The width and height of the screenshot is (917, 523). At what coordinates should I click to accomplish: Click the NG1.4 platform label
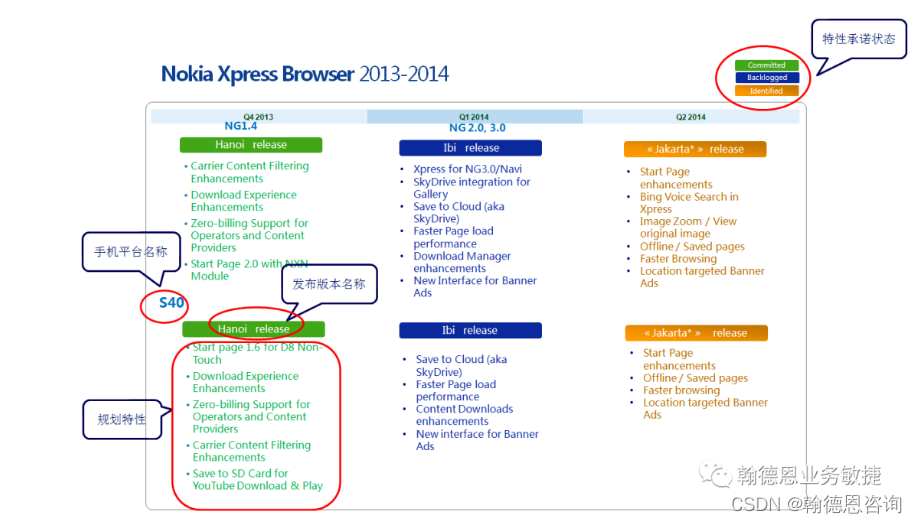click(241, 126)
